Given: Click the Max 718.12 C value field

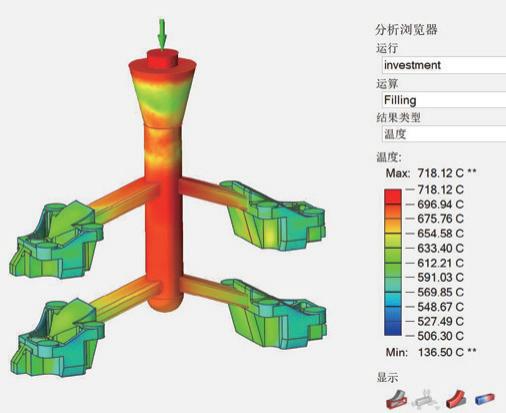Looking at the screenshot, I should click(x=440, y=173).
